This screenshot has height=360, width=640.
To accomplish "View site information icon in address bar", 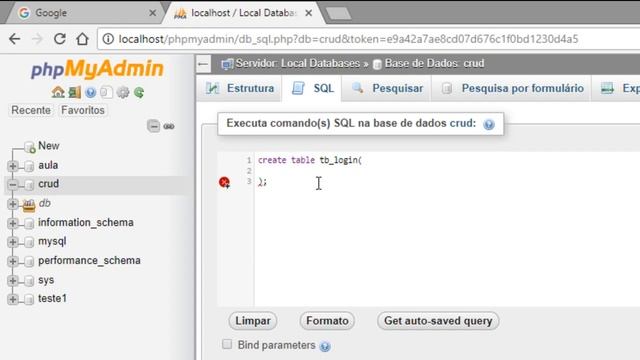I will 108,39.
